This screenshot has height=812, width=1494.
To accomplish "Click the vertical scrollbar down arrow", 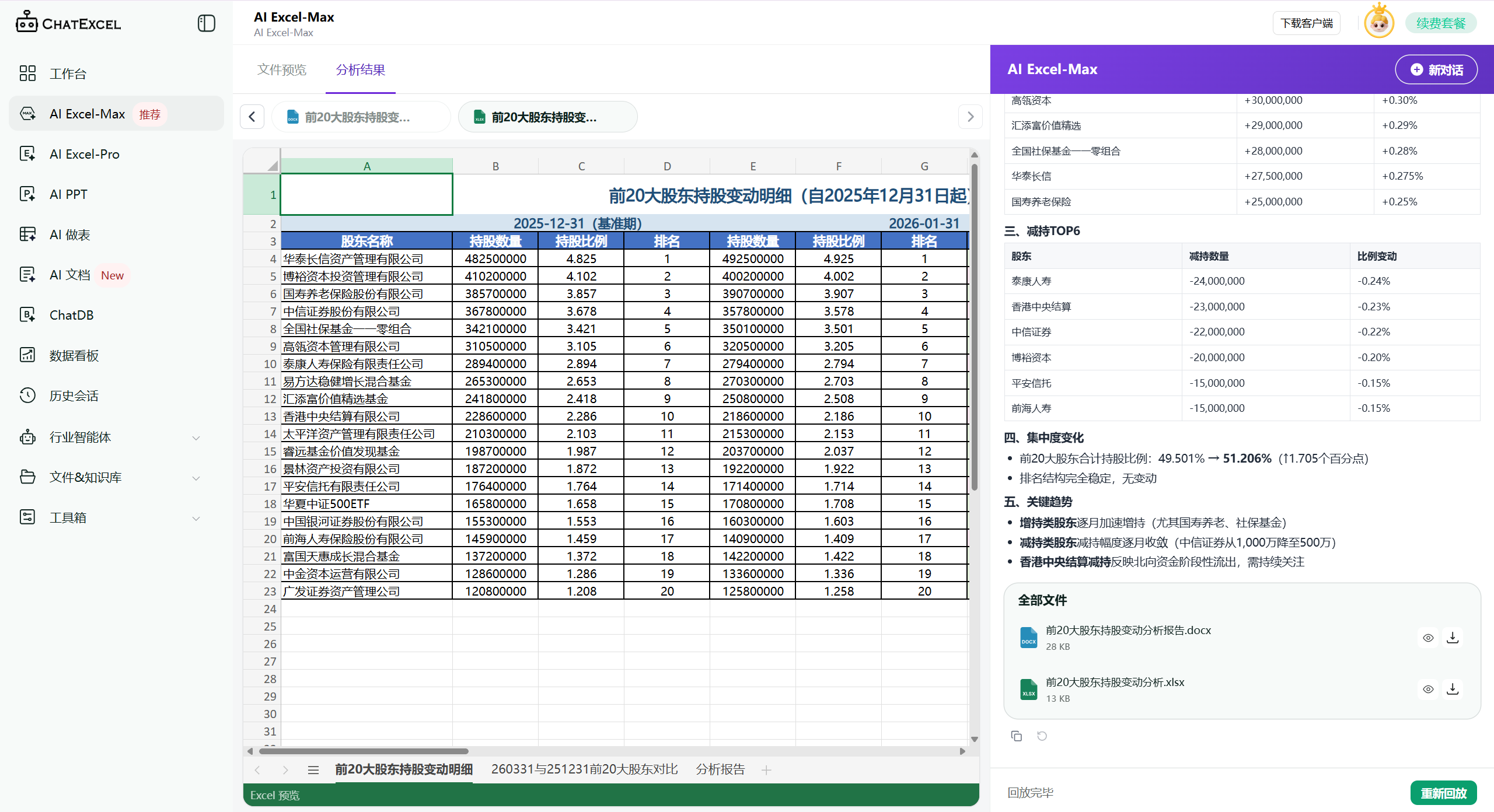I will click(x=974, y=739).
